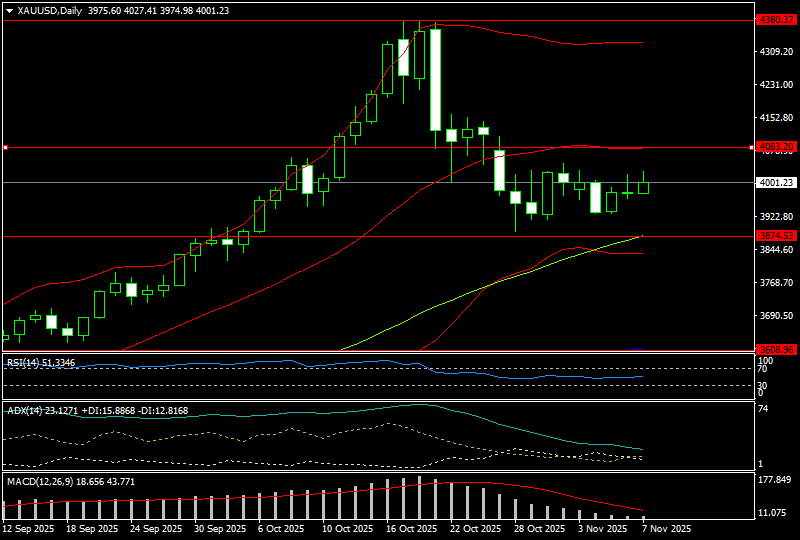800x540 pixels.
Task: Click the ADX scale value 74
Action: point(763,409)
